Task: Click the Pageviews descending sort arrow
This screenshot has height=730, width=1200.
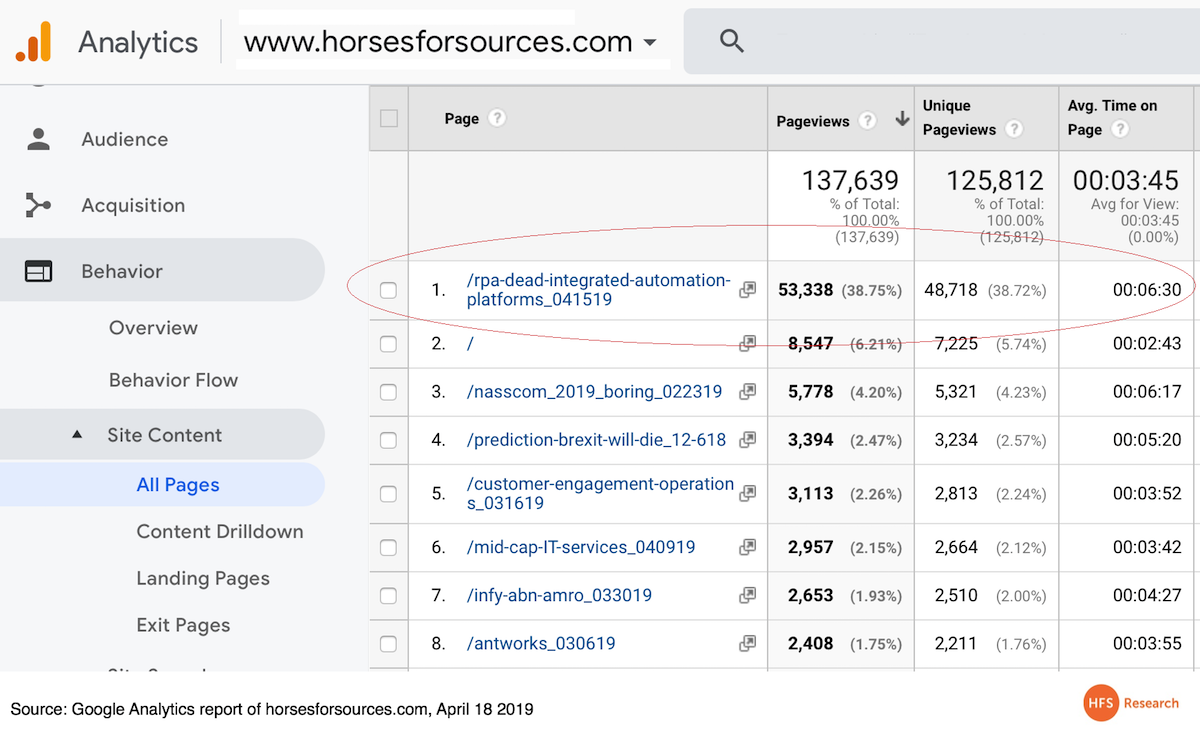Action: [902, 119]
